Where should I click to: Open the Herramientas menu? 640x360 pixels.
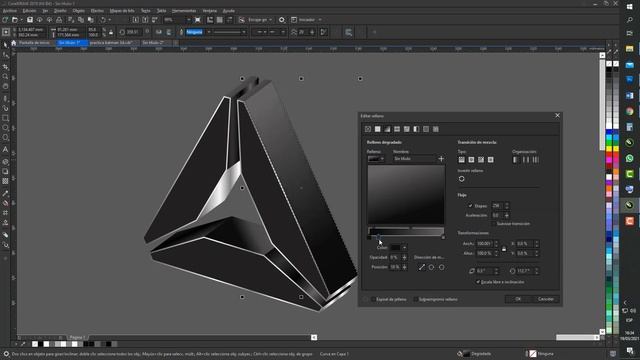tap(184, 11)
